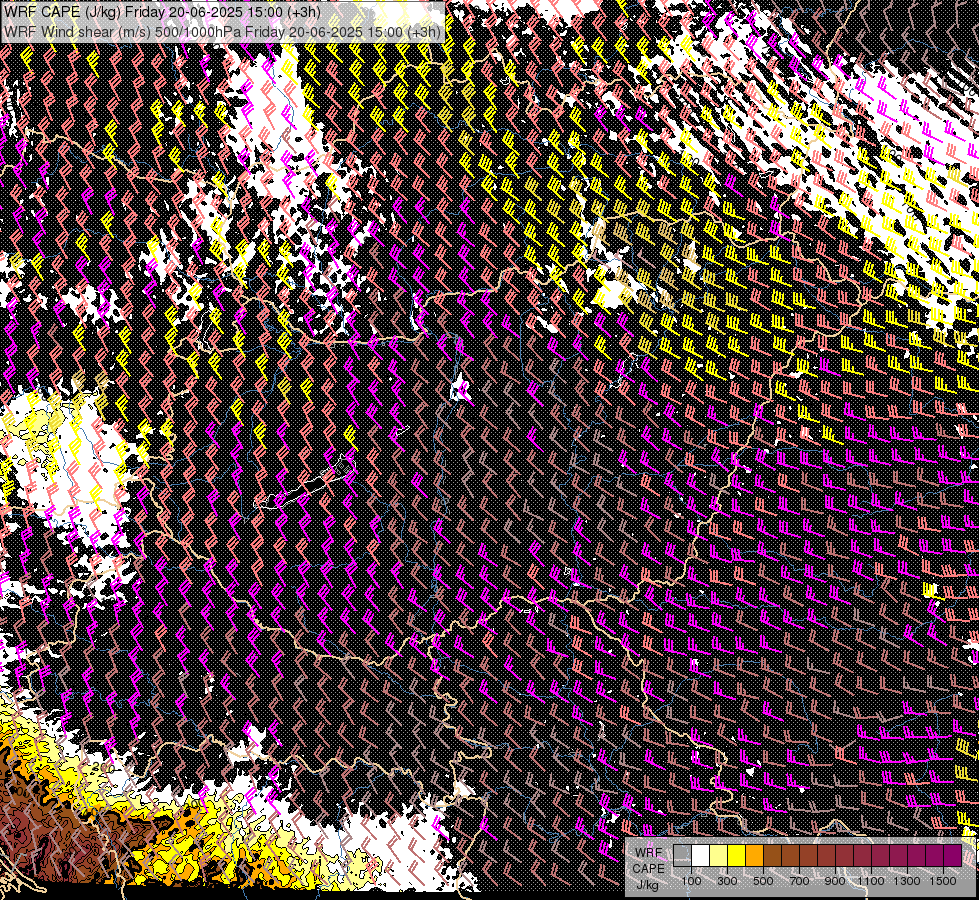This screenshot has height=900, width=979.
Task: Select the orange legend color swatch
Action: (x=754, y=856)
